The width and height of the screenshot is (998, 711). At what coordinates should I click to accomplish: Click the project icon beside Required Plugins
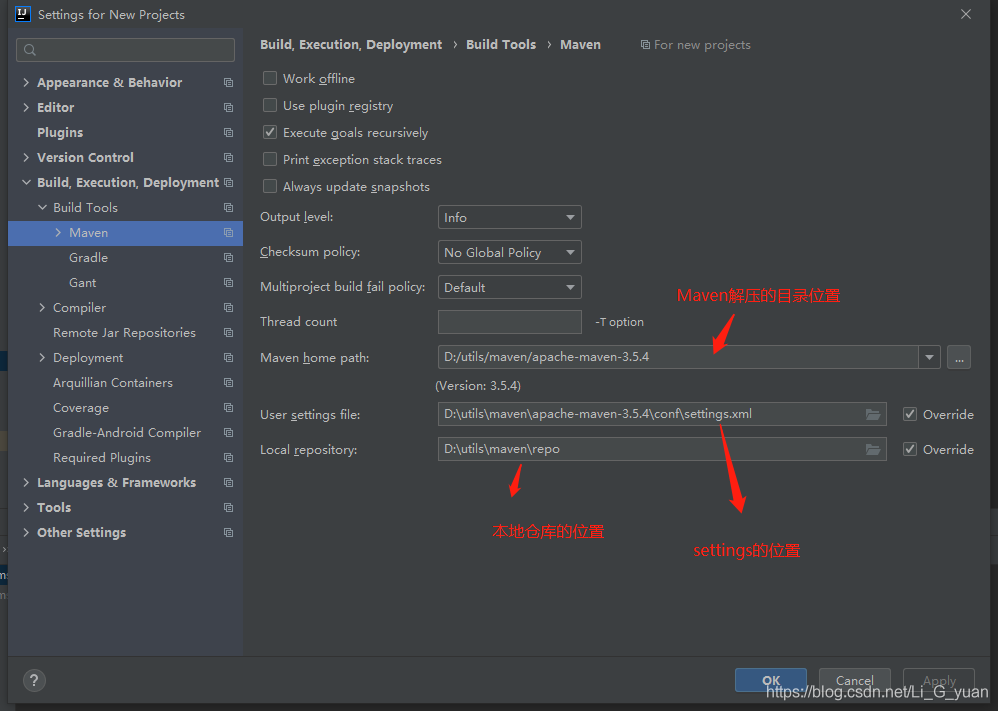(228, 458)
